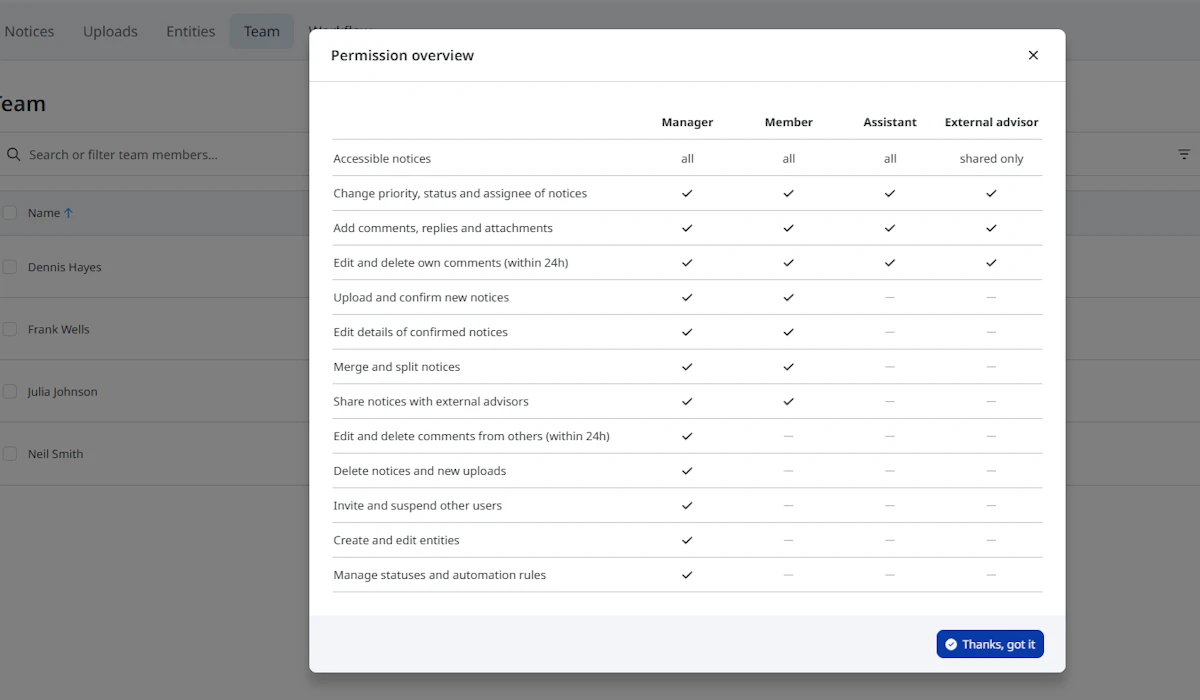Click the sort arrow next to Name

click(x=69, y=213)
